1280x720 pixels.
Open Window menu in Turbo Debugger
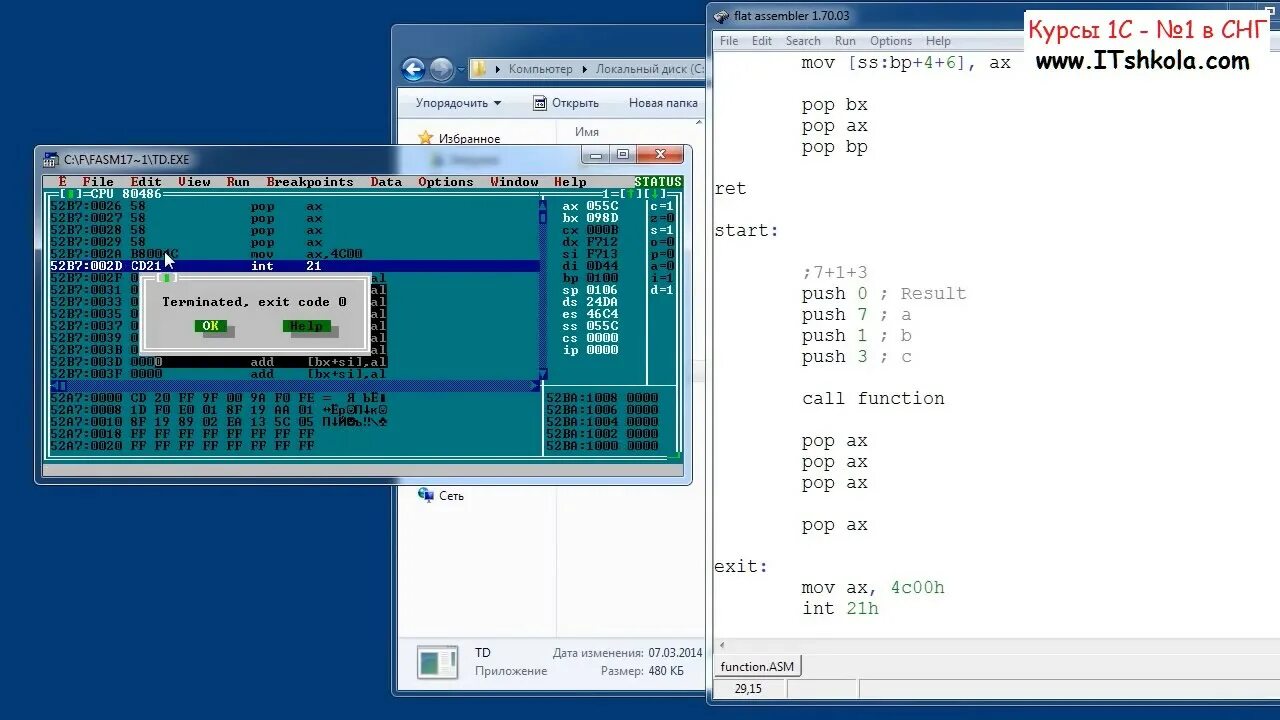514,182
